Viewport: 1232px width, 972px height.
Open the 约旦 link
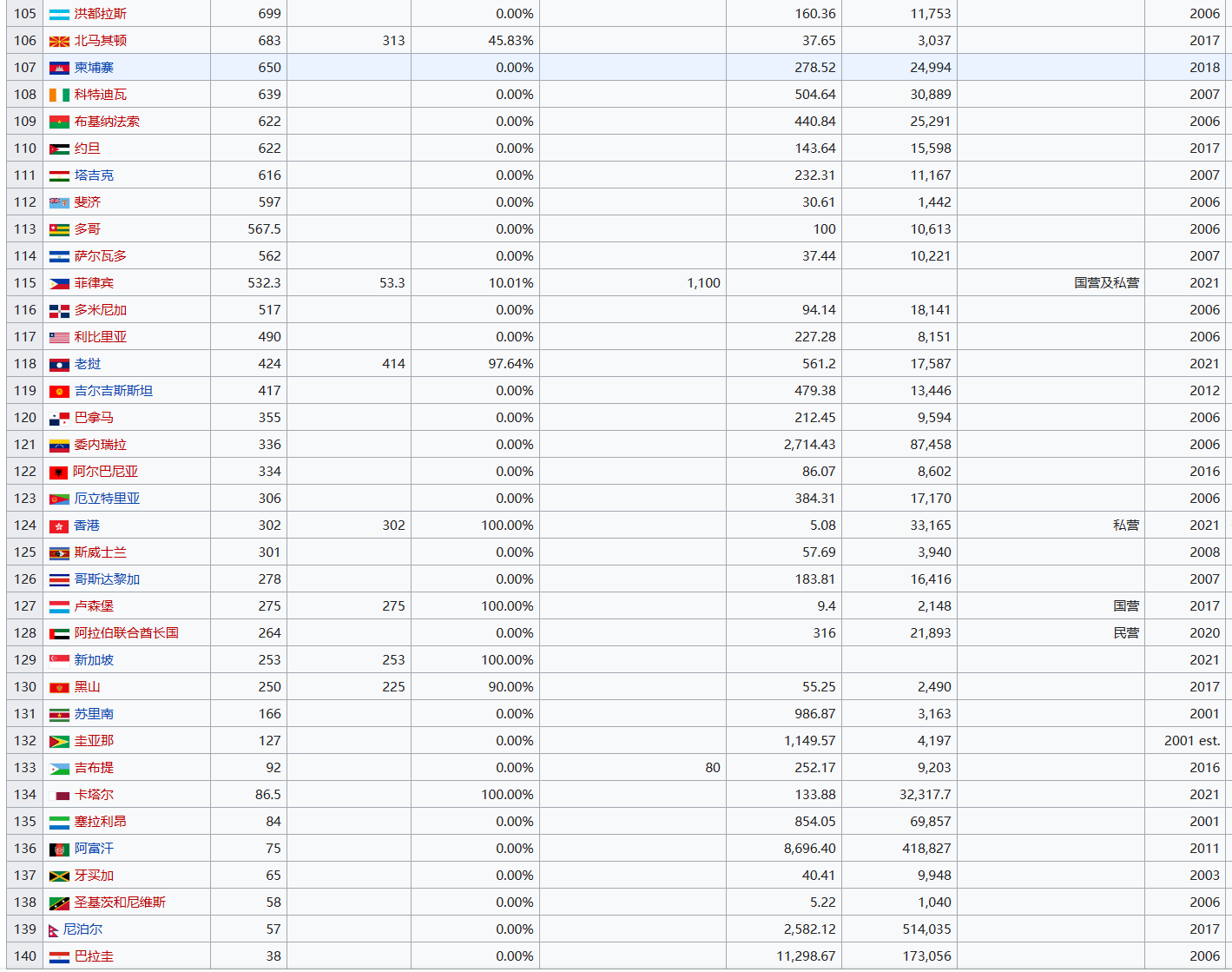(x=88, y=149)
